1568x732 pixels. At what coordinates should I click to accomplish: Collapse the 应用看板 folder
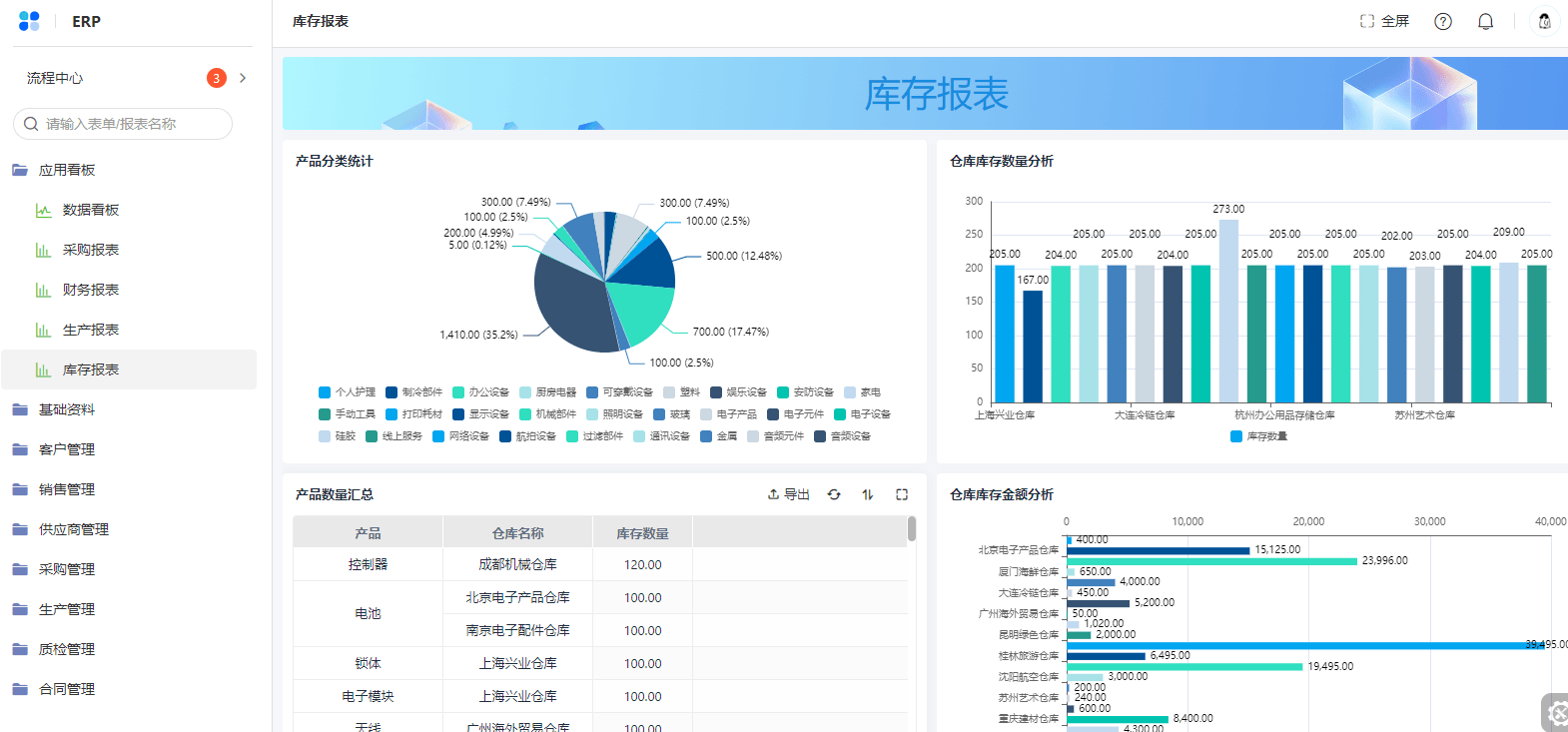[x=67, y=170]
